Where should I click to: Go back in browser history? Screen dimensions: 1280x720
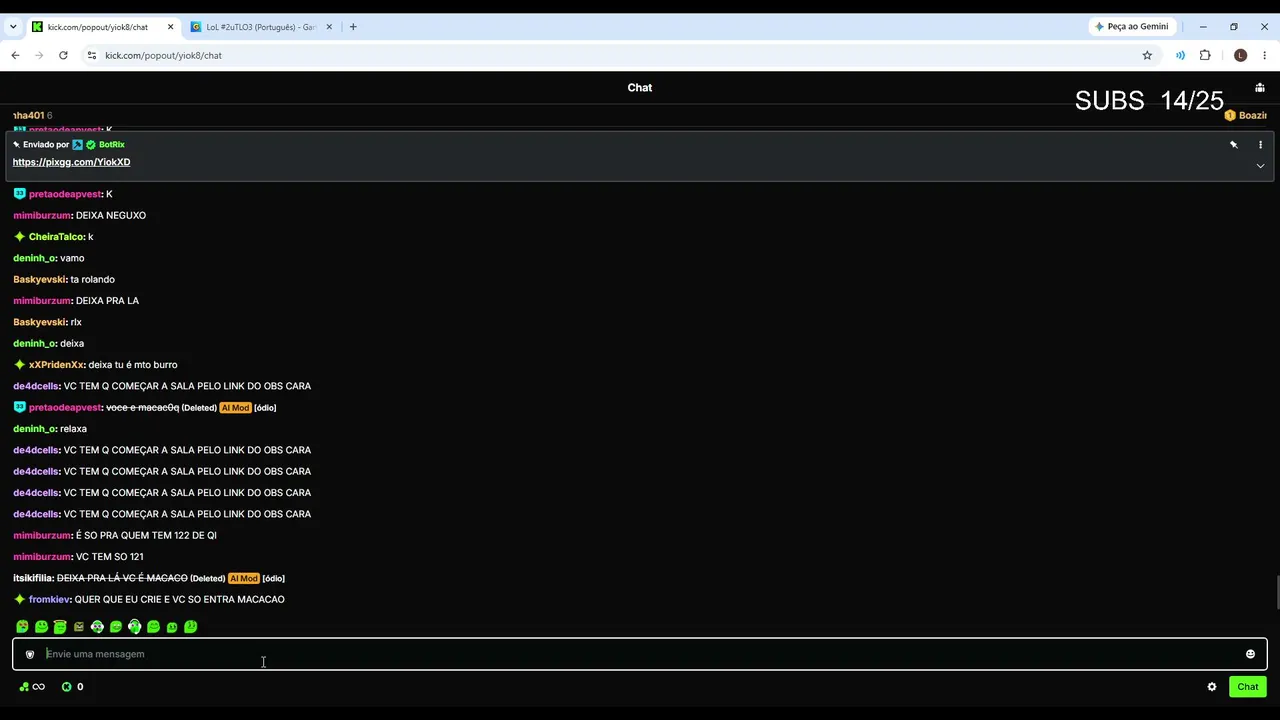point(15,56)
